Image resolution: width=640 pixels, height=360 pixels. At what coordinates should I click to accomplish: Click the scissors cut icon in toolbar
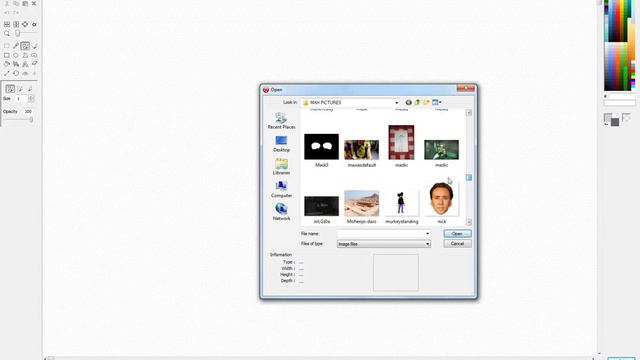pos(7,3)
